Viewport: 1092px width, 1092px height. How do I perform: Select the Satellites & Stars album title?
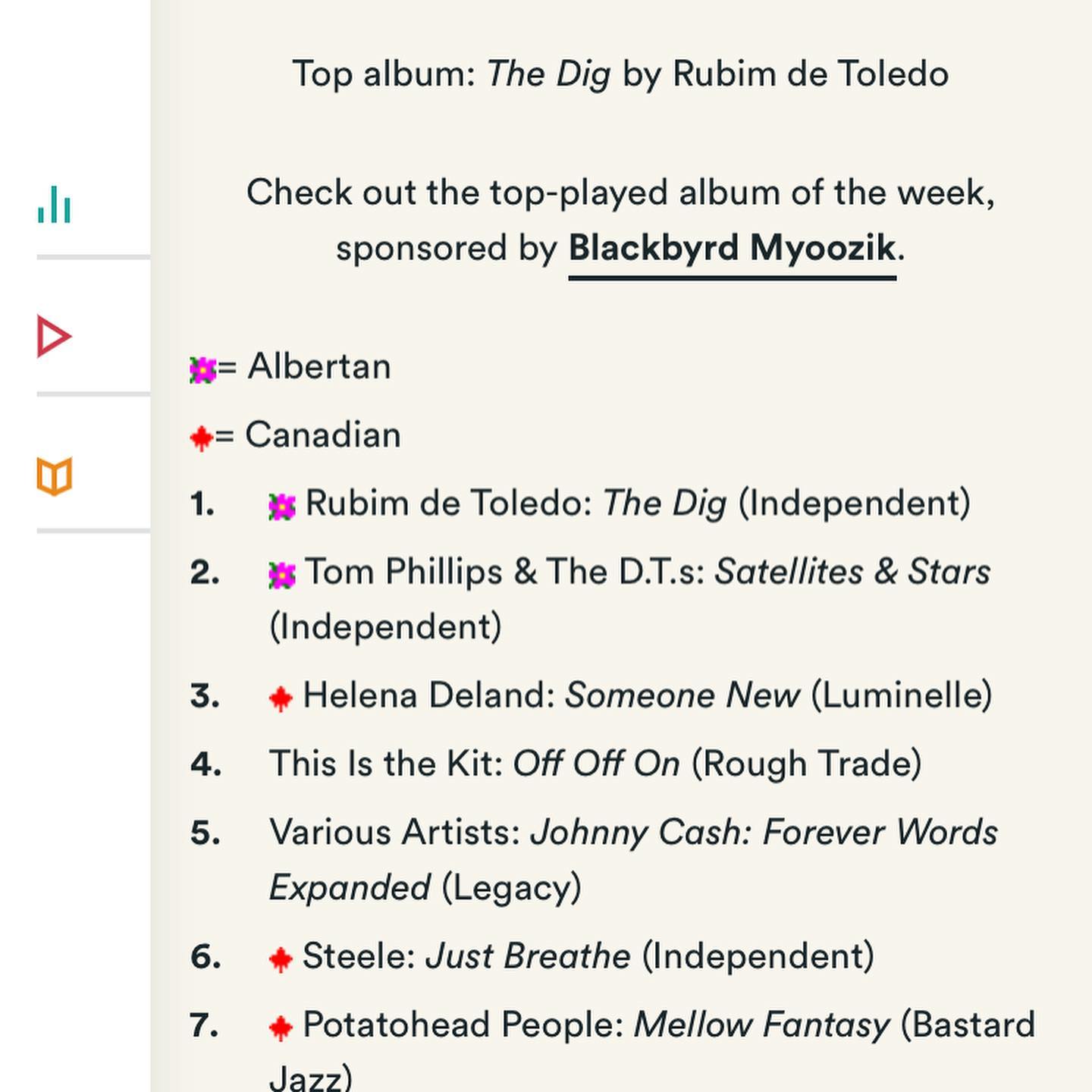852,572
